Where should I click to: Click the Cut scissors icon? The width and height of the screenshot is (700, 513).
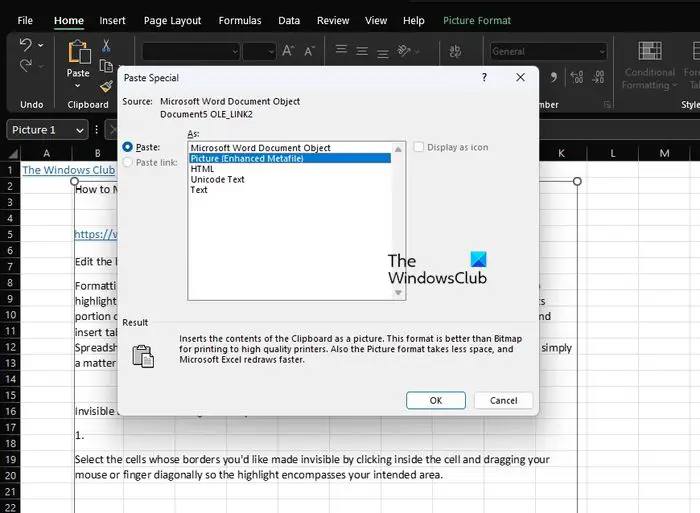coord(106,46)
